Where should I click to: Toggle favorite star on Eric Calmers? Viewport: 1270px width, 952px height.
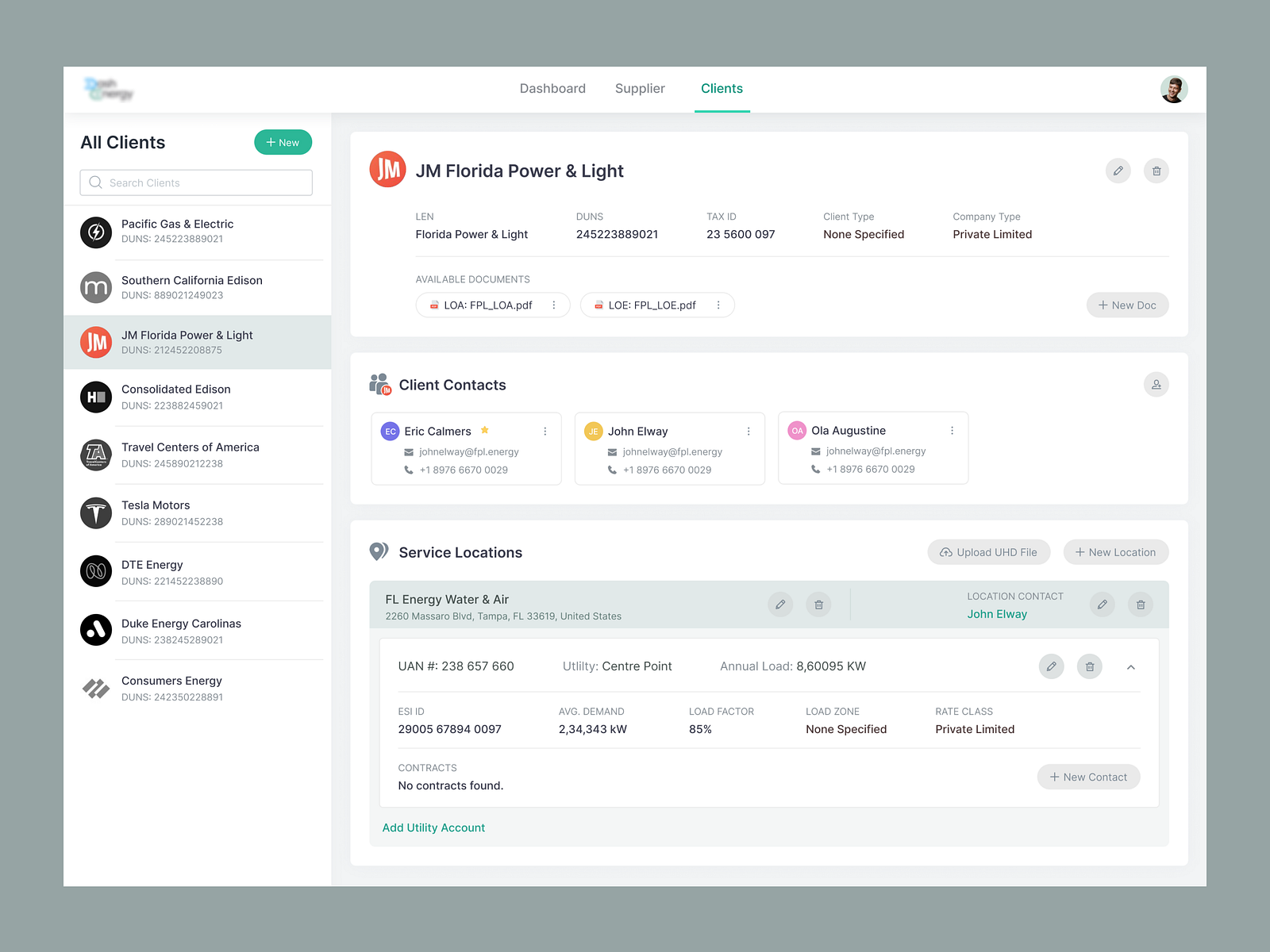[485, 429]
